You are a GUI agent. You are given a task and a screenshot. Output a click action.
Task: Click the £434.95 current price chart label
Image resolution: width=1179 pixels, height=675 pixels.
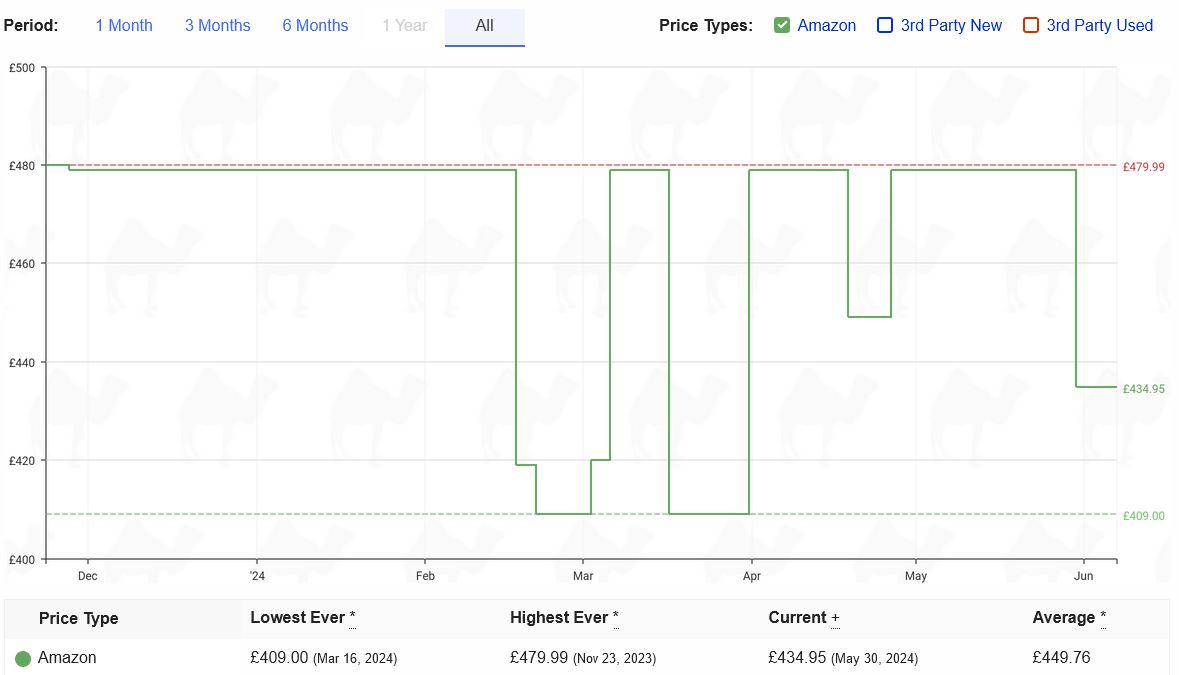click(x=1143, y=389)
